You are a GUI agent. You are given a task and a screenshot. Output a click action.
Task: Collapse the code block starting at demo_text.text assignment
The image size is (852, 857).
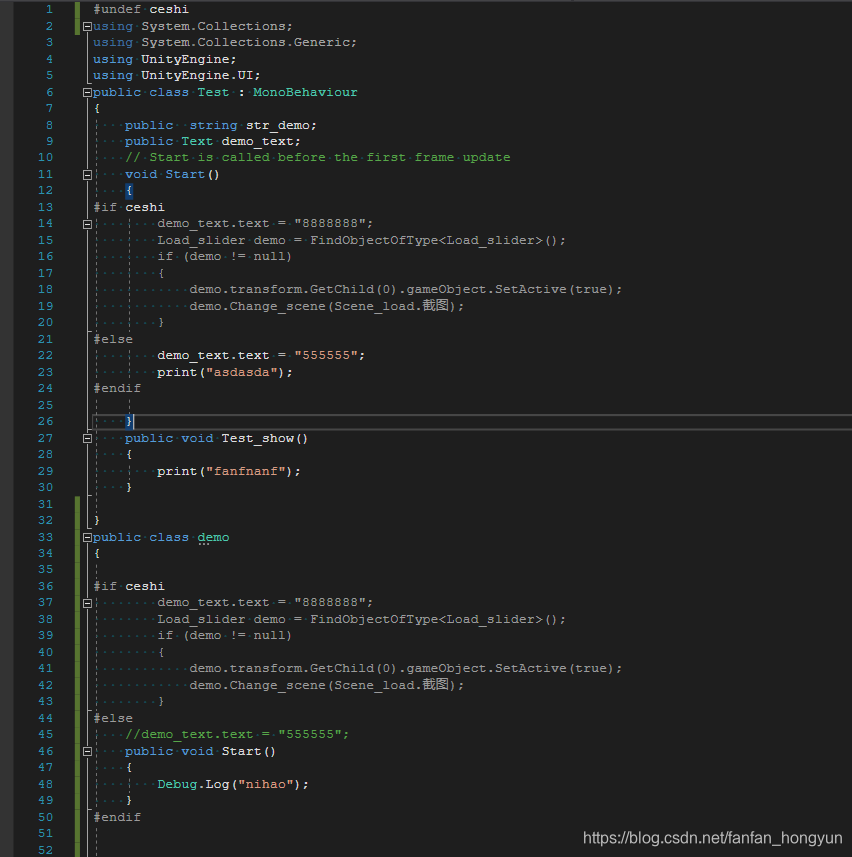point(87,223)
